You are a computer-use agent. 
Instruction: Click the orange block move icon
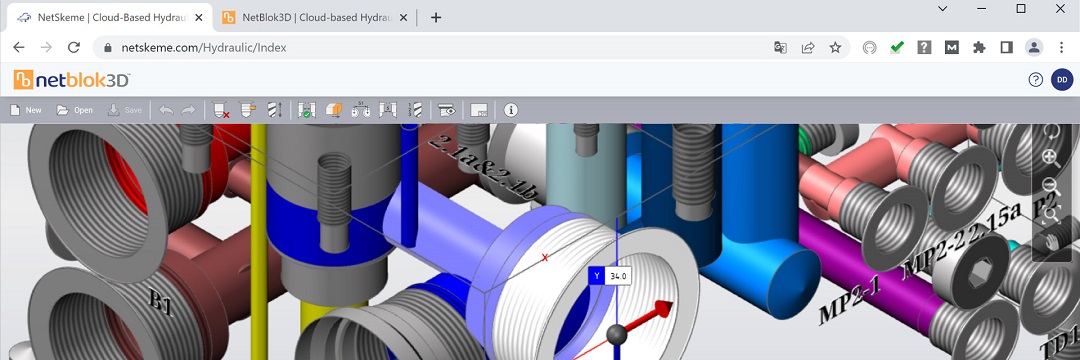(x=334, y=110)
